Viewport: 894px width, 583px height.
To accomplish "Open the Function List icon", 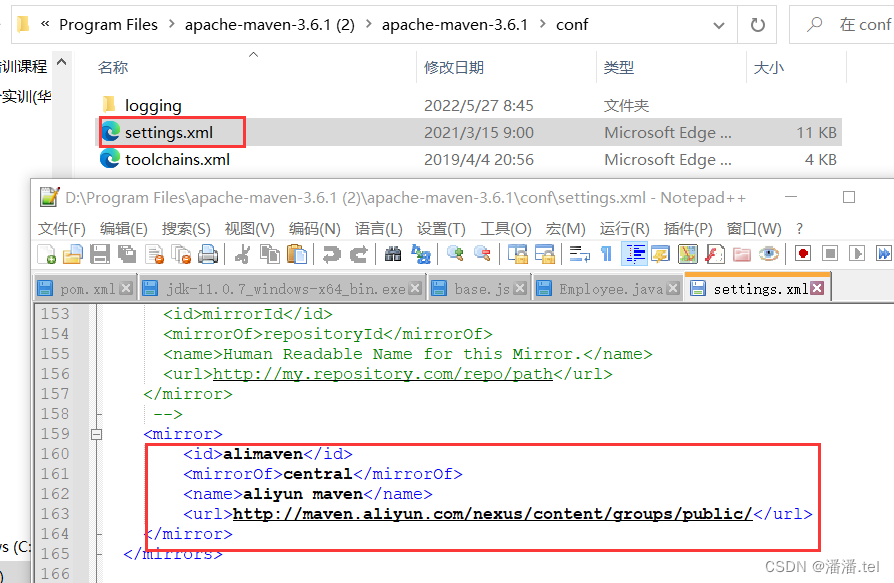I will (x=714, y=254).
